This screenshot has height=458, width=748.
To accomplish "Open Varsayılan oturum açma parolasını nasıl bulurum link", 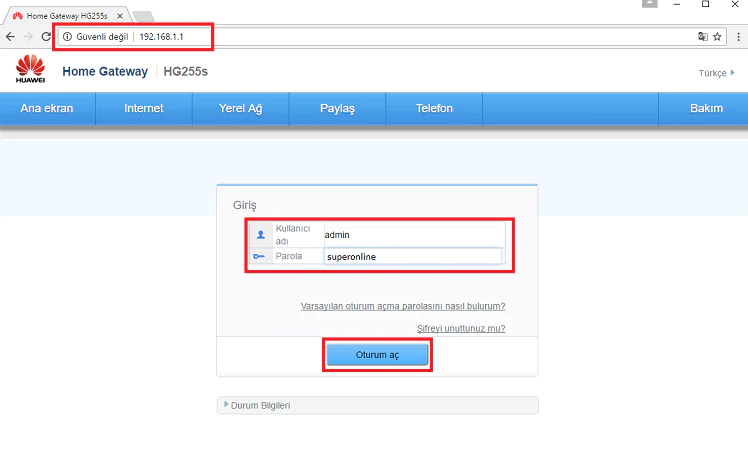I will [x=403, y=306].
